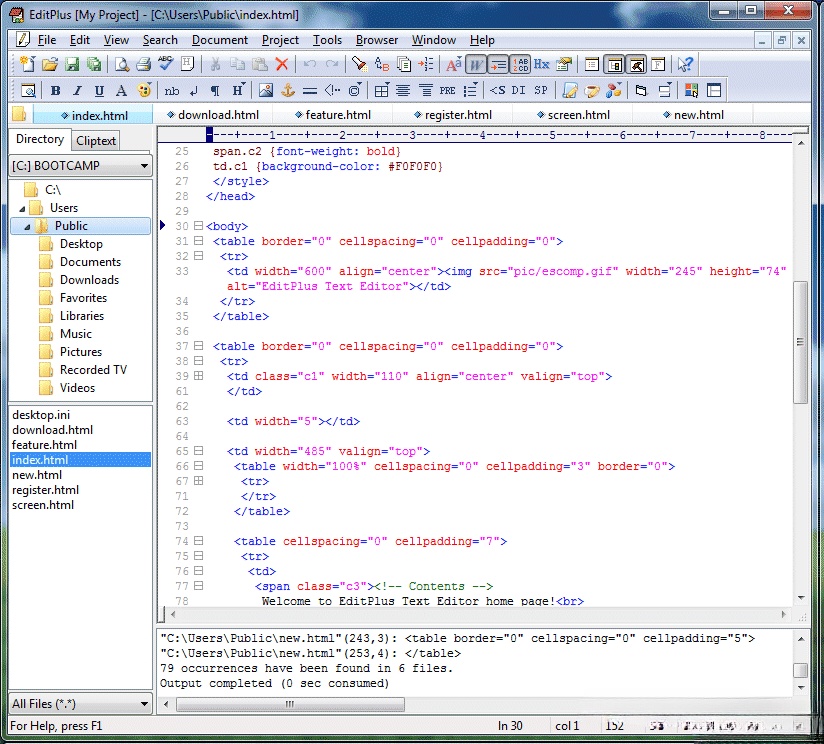This screenshot has height=744, width=824.
Task: Click the column ruler at mark 4
Action: pyautogui.click(x=482, y=135)
